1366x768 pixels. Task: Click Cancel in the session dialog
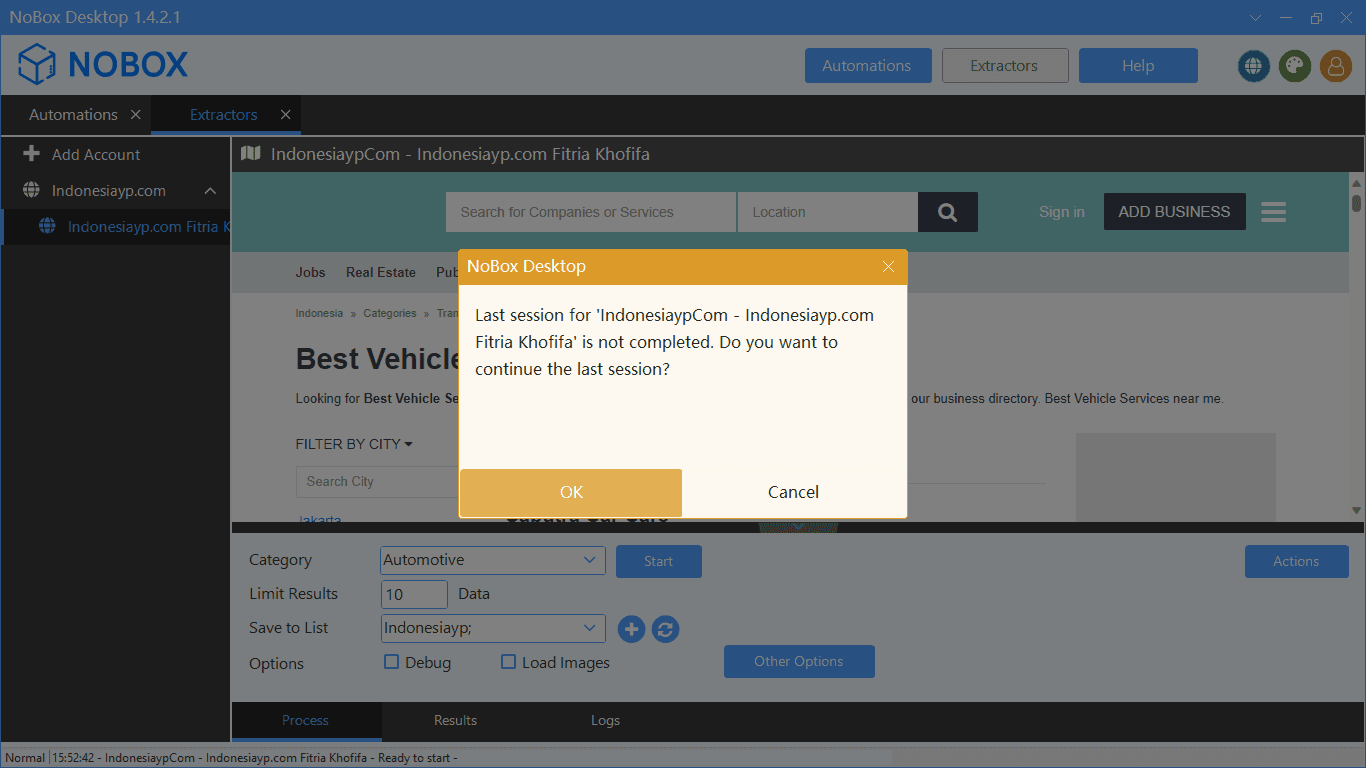coord(793,492)
